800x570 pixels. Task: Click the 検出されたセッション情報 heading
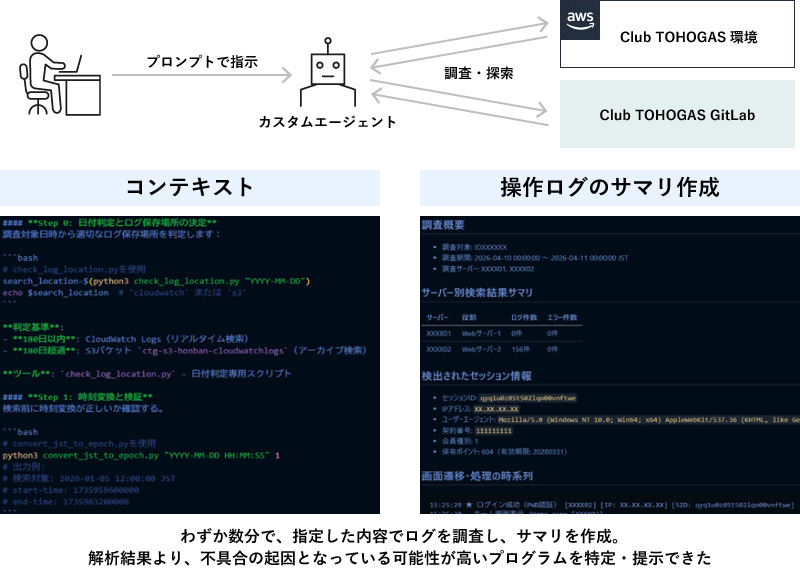tap(477, 376)
